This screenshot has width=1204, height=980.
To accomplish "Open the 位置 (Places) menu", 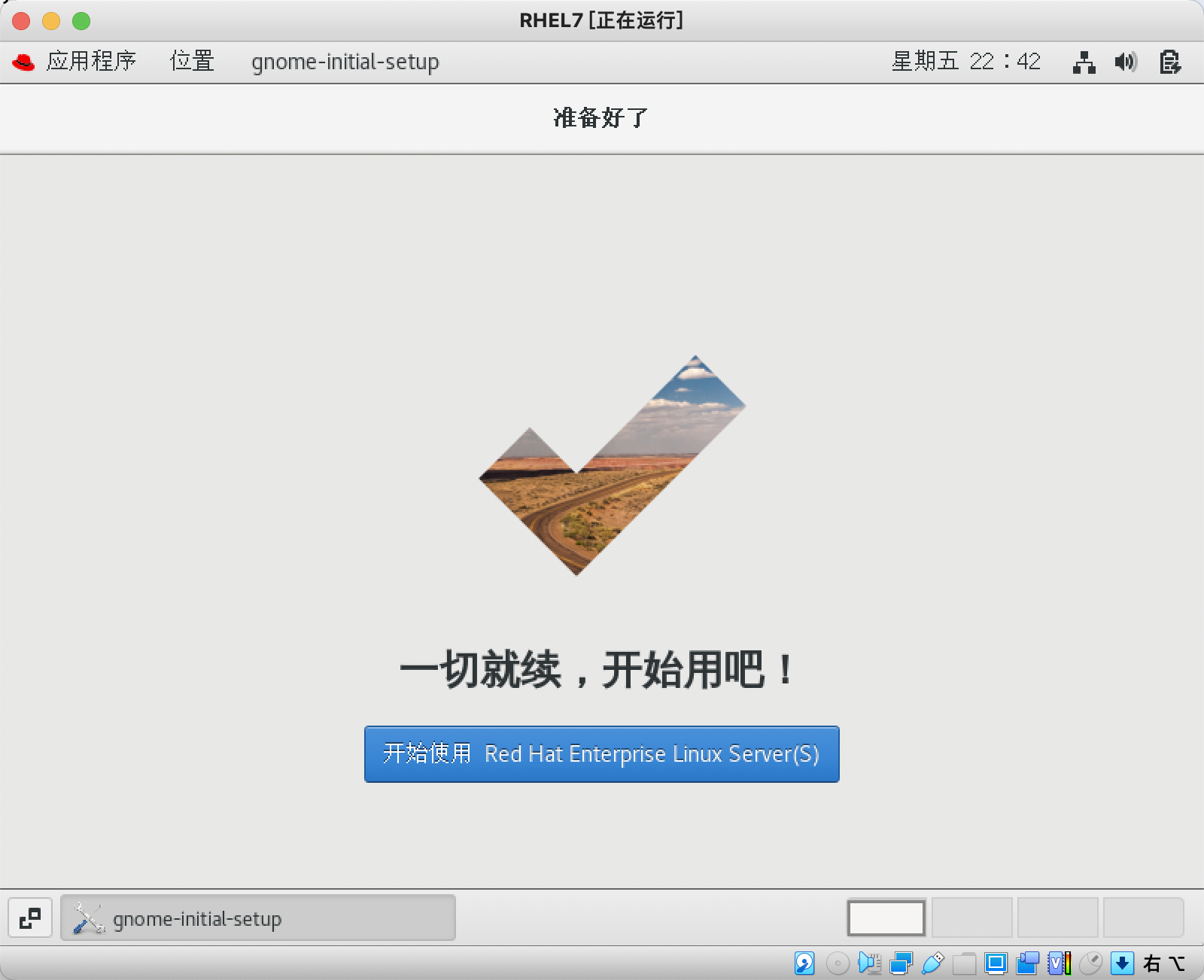I will tap(192, 61).
